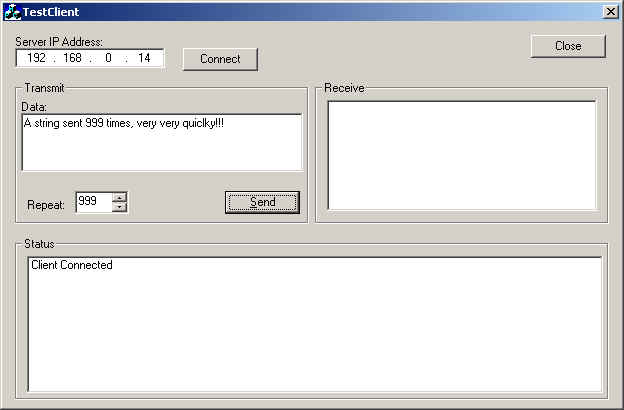
Task: Select first IP octet 192
Action: tap(37, 58)
